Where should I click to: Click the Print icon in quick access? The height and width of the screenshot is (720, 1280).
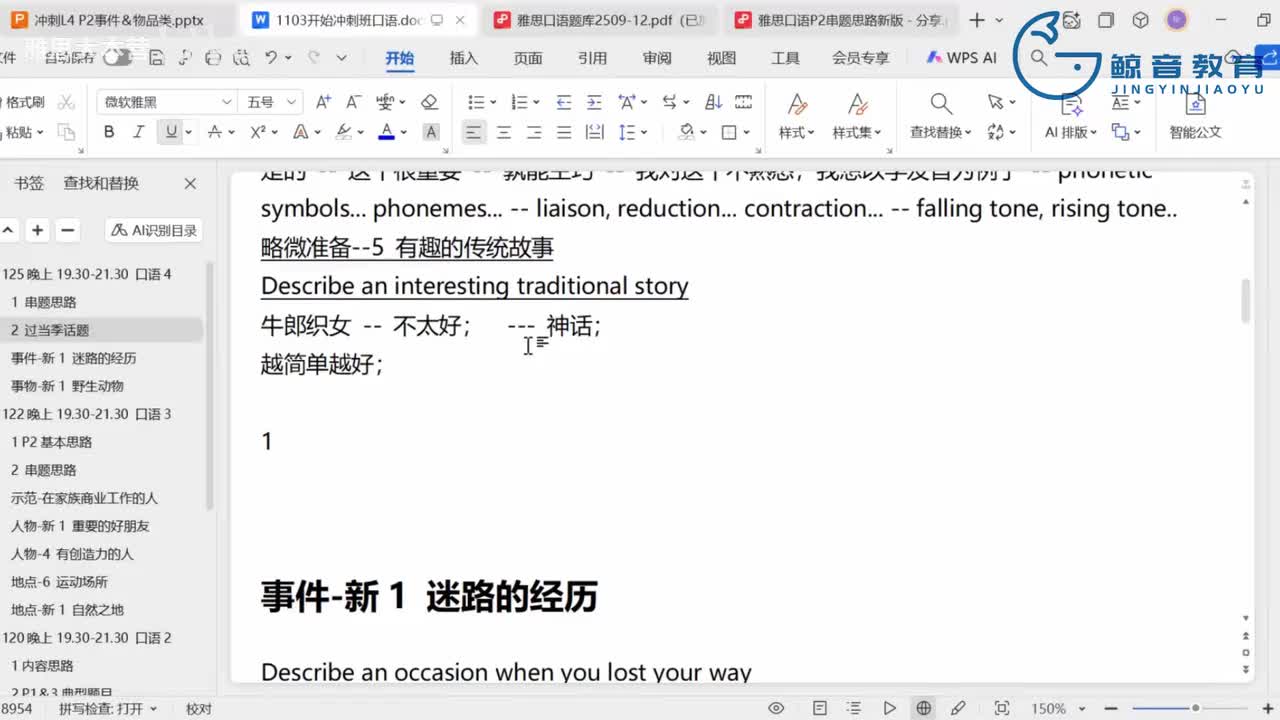click(x=213, y=58)
